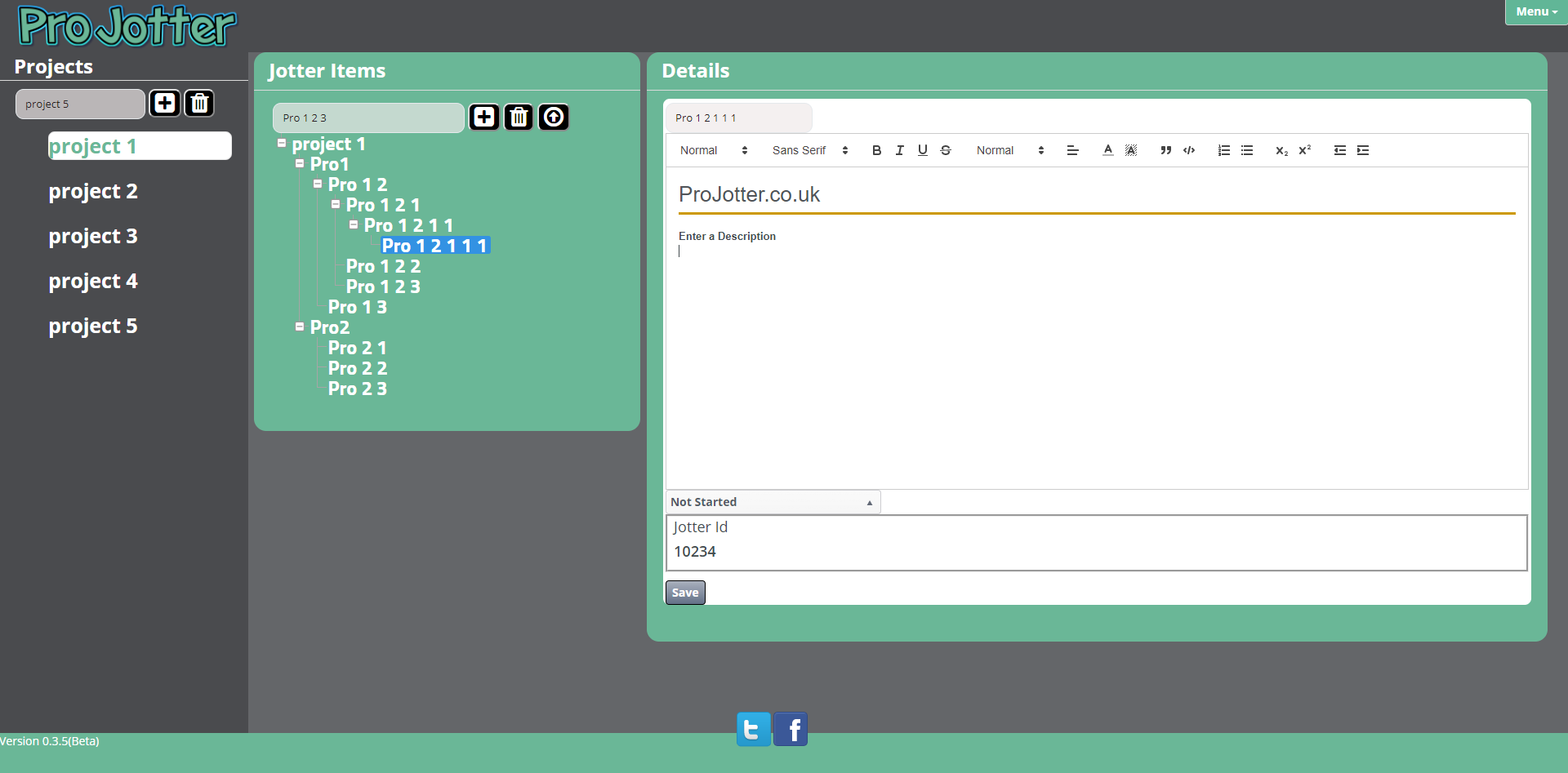Collapse the Pro 1 2 1 tree node
Screen dimensions: 1568x773
point(336,204)
